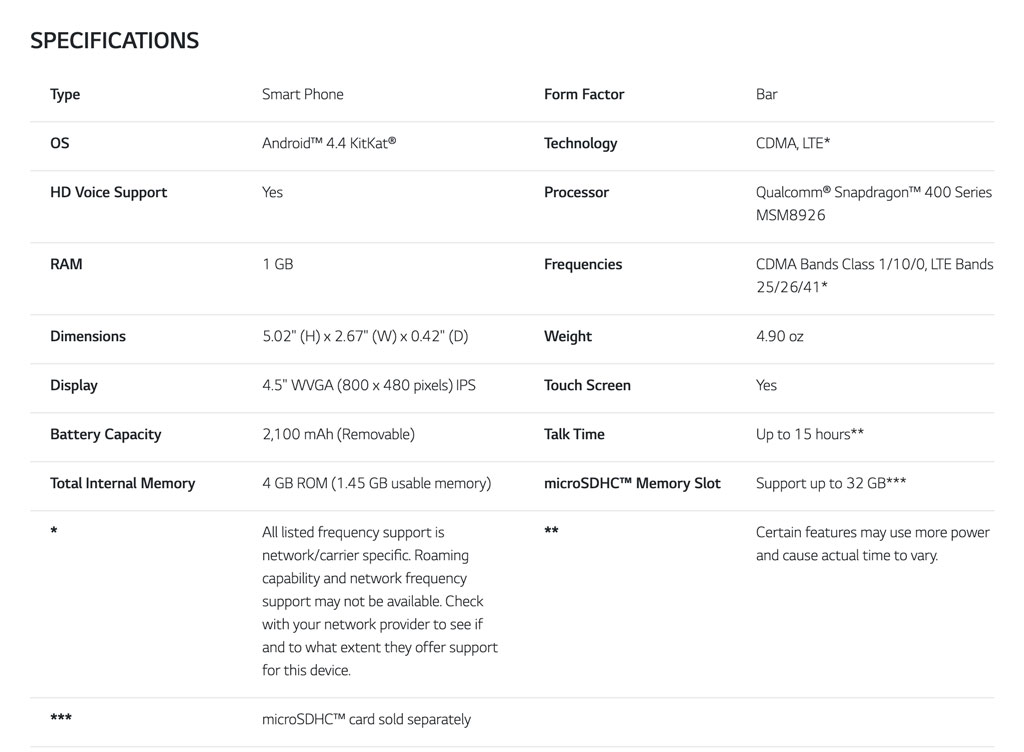The width and height of the screenshot is (1024, 752).
Task: Click the Form Factor label
Action: [x=584, y=95]
